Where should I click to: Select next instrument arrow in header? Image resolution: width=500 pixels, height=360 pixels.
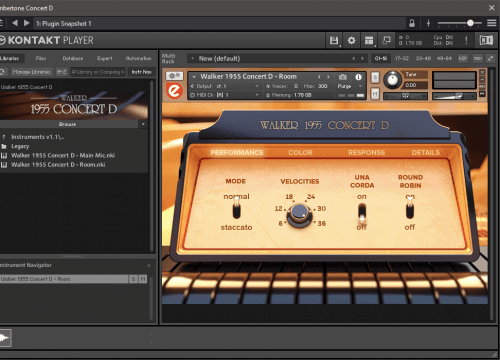coord(328,77)
